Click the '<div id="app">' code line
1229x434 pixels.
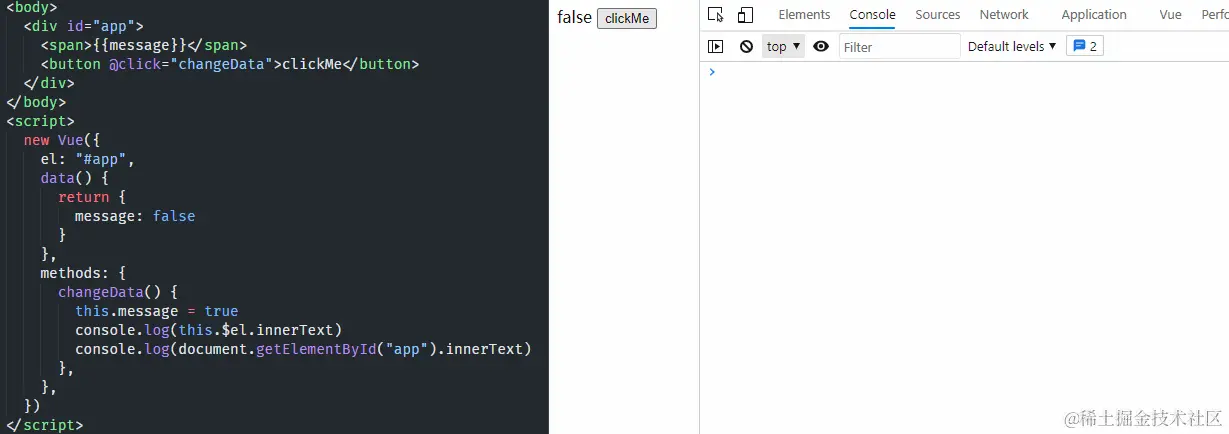[x=83, y=26]
